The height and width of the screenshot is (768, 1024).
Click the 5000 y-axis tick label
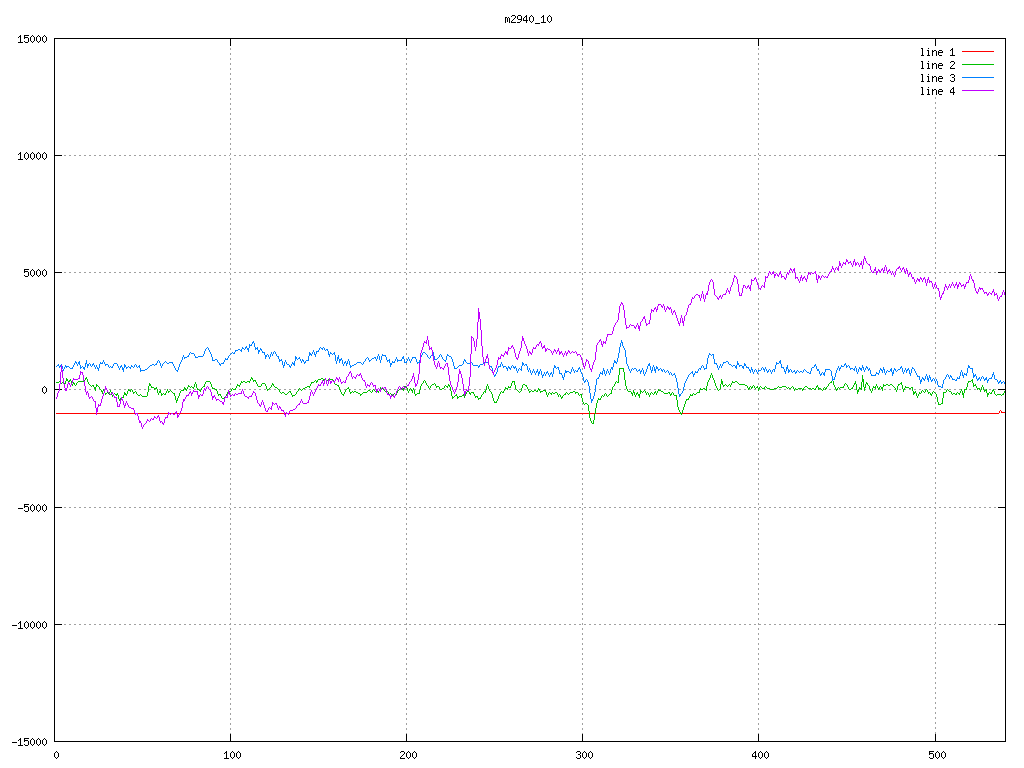35,273
